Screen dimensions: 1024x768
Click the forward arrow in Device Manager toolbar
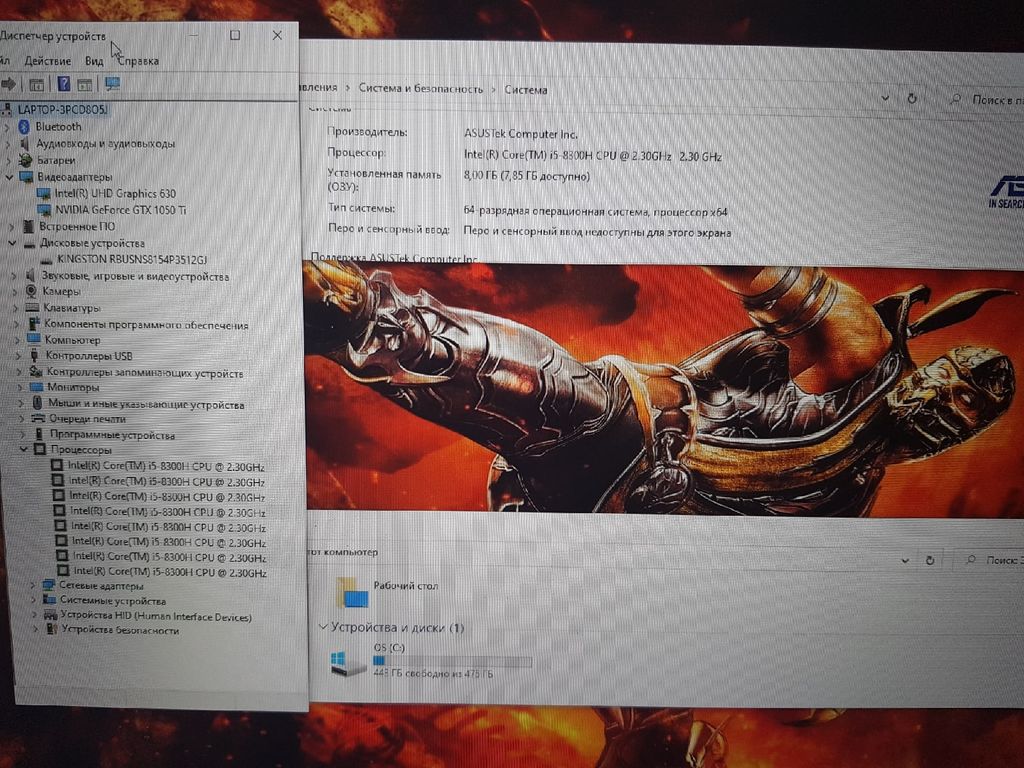pyautogui.click(x=11, y=84)
